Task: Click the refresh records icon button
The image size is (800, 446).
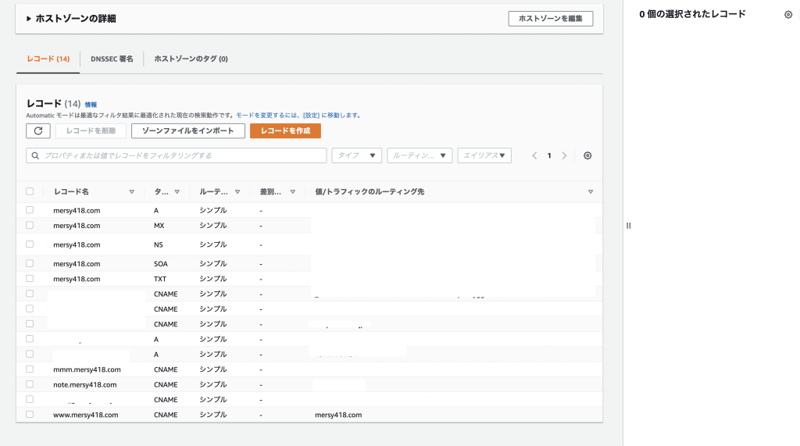Action: [38, 131]
